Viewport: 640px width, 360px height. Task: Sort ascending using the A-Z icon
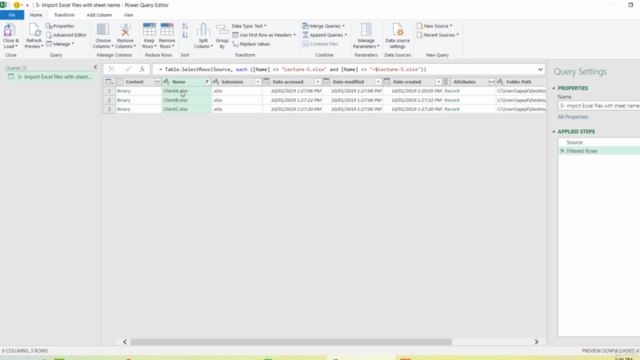pos(185,26)
